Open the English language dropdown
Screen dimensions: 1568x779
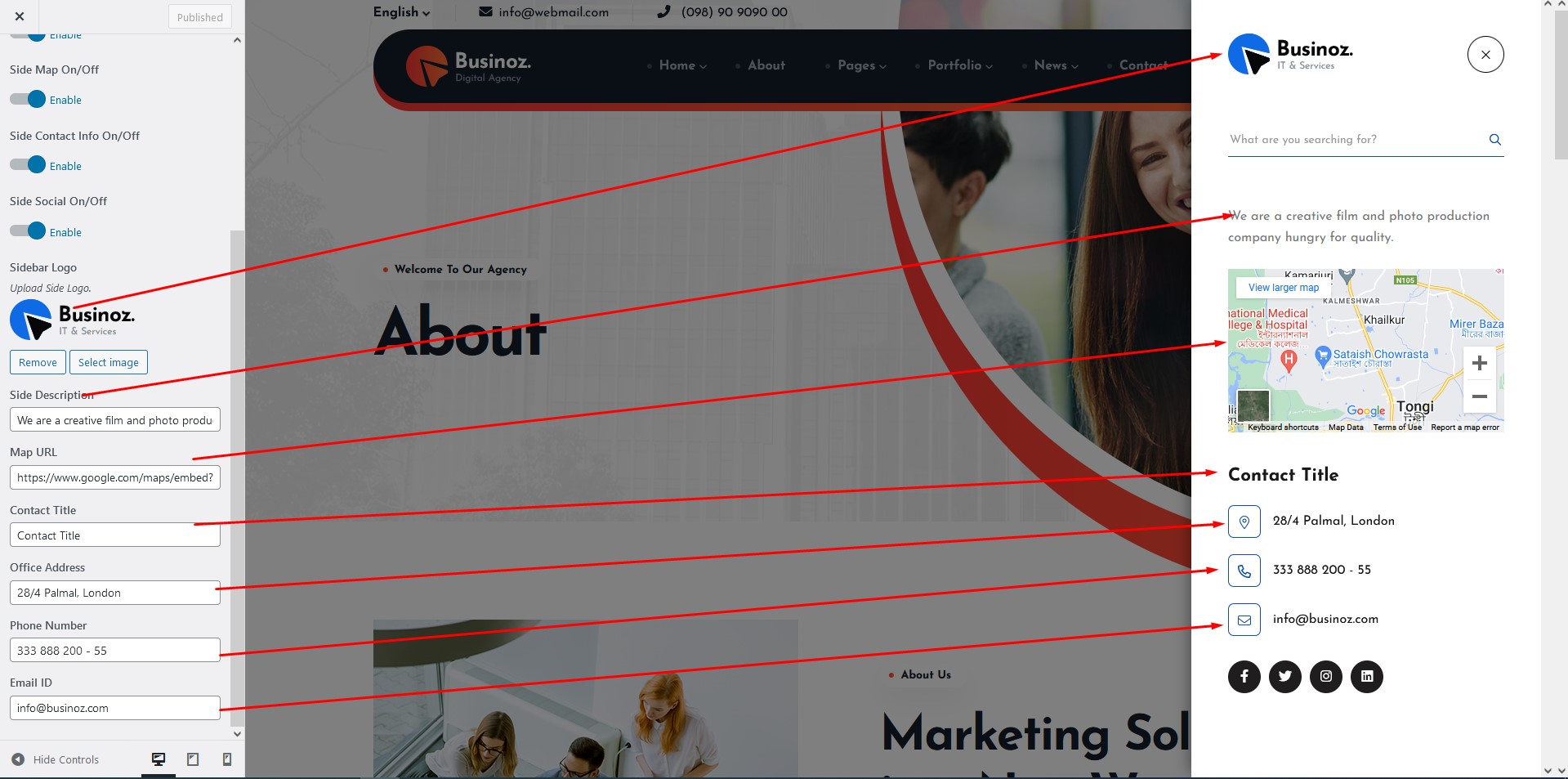pyautogui.click(x=401, y=12)
